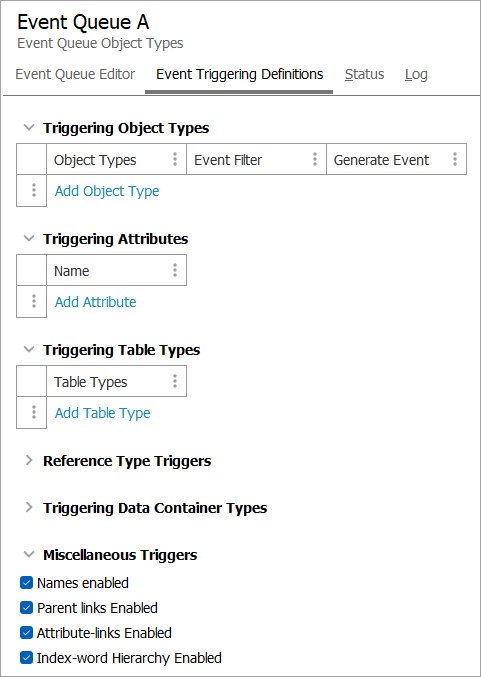
Task: Open Name column options menu
Action: click(175, 270)
